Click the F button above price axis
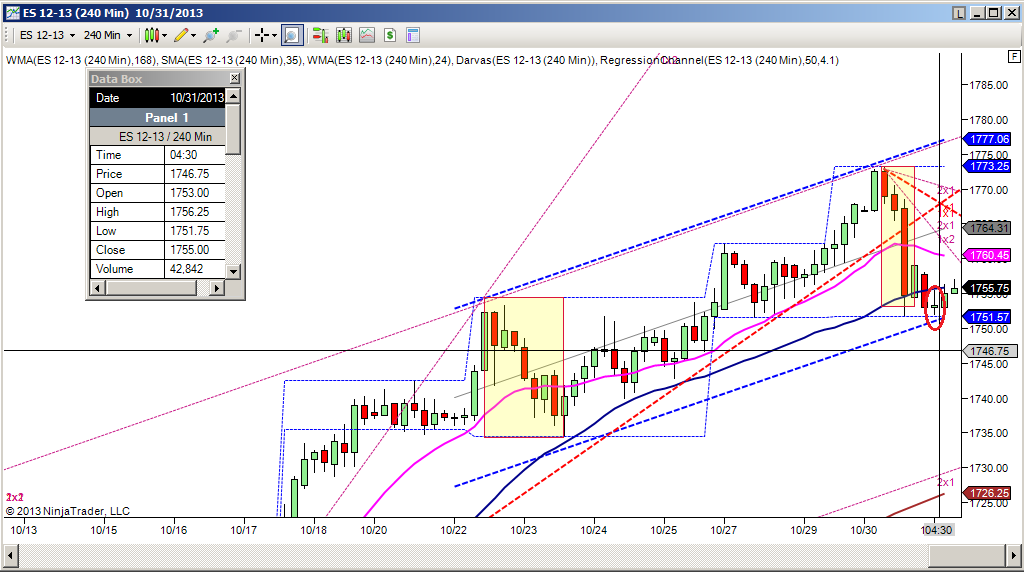Screen dimensions: 1024x572 [1014, 57]
